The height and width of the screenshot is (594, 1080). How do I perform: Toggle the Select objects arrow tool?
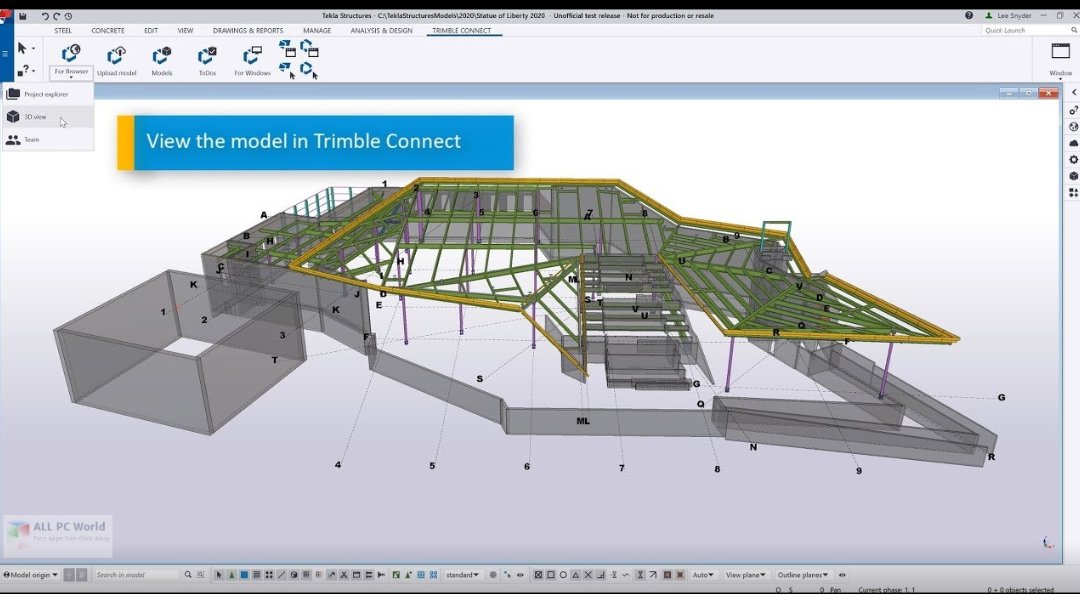tap(219, 575)
